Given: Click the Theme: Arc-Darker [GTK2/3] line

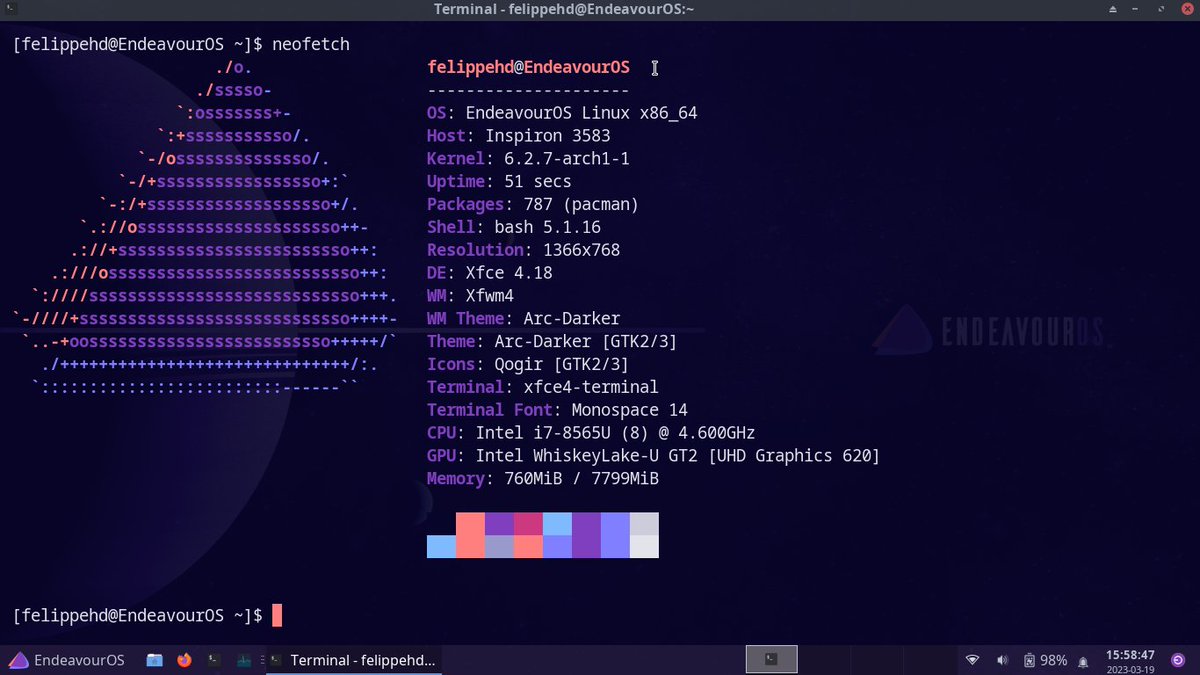Looking at the screenshot, I should tap(552, 341).
